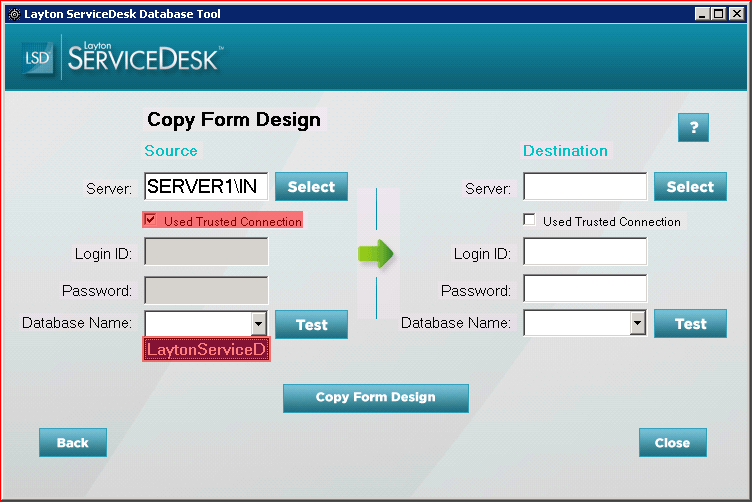Minimize the Database Tool window

point(702,13)
